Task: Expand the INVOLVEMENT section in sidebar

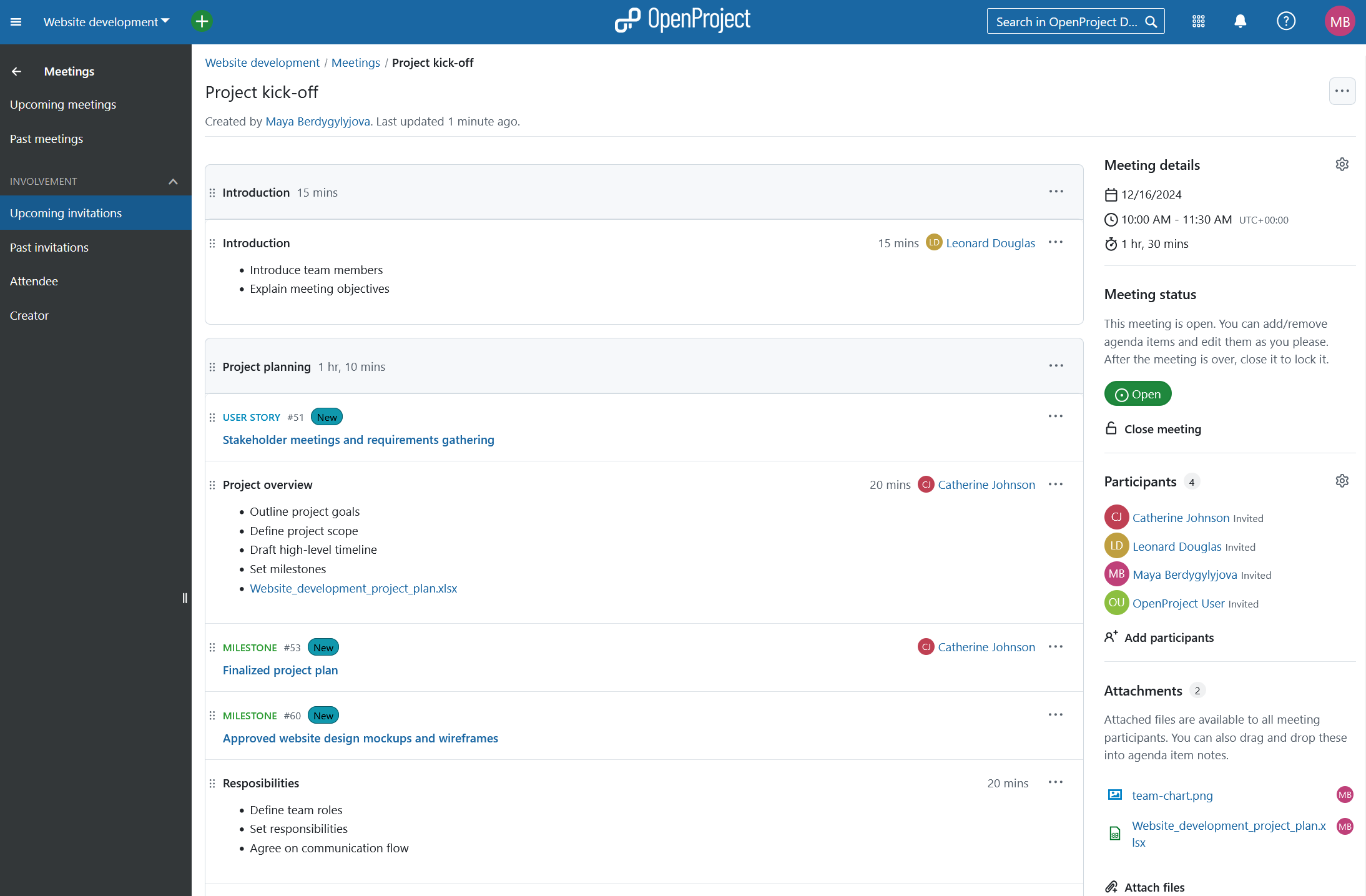Action: point(173,181)
